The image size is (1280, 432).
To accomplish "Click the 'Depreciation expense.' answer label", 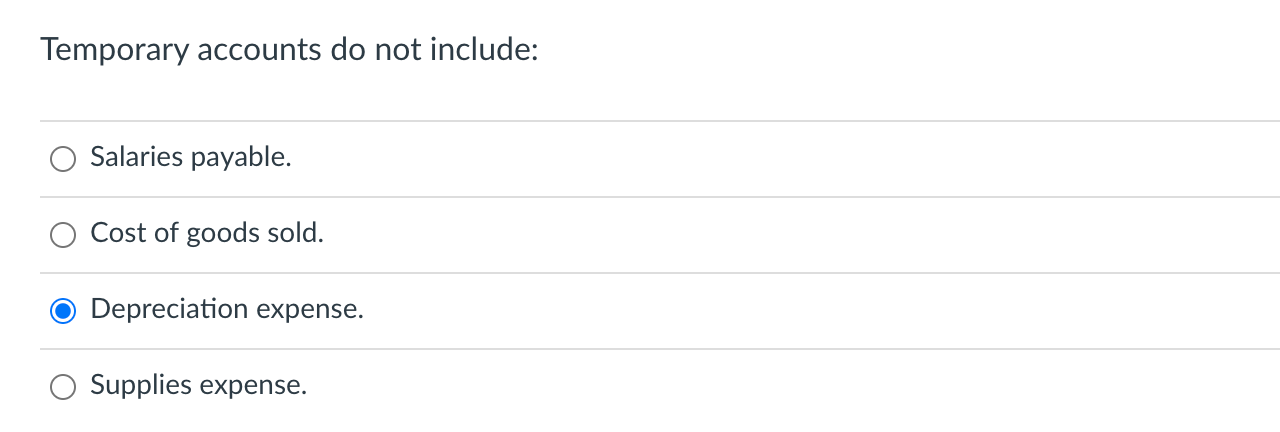I will click(x=227, y=309).
